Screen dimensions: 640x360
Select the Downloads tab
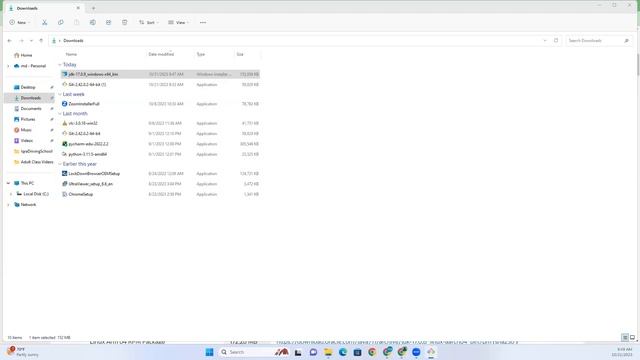coord(44,8)
